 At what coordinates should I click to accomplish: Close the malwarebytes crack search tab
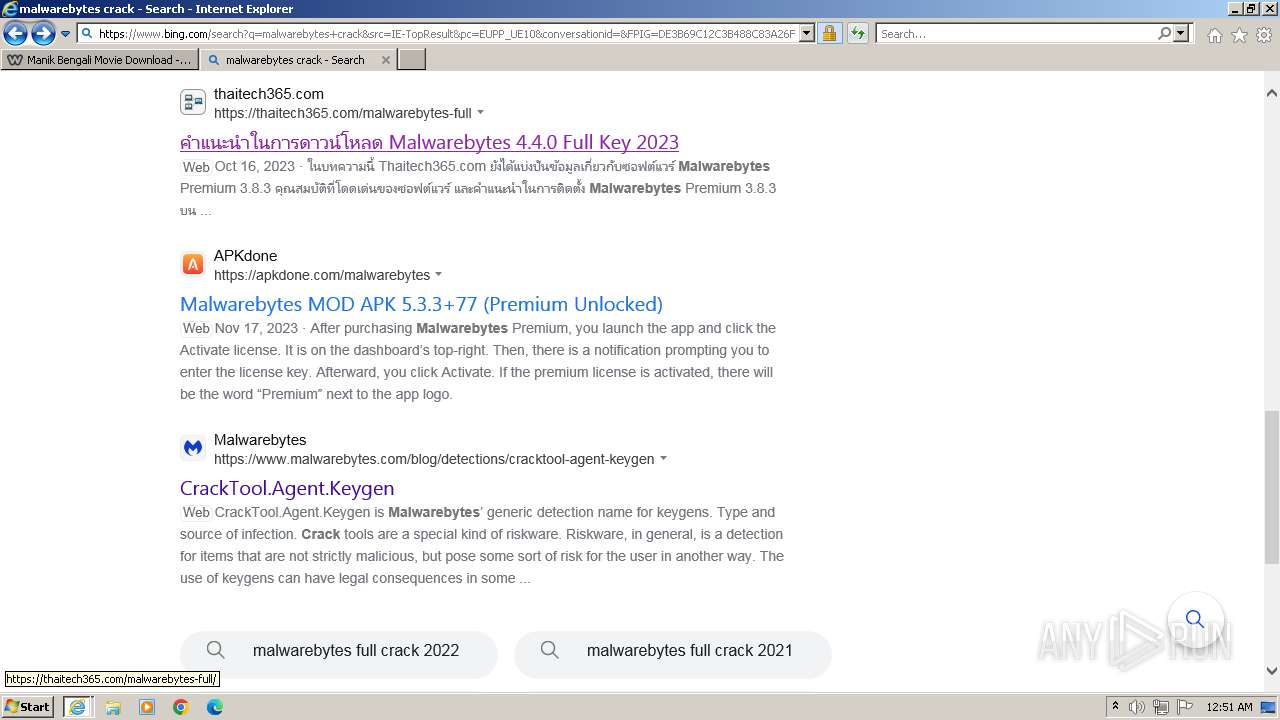[386, 60]
